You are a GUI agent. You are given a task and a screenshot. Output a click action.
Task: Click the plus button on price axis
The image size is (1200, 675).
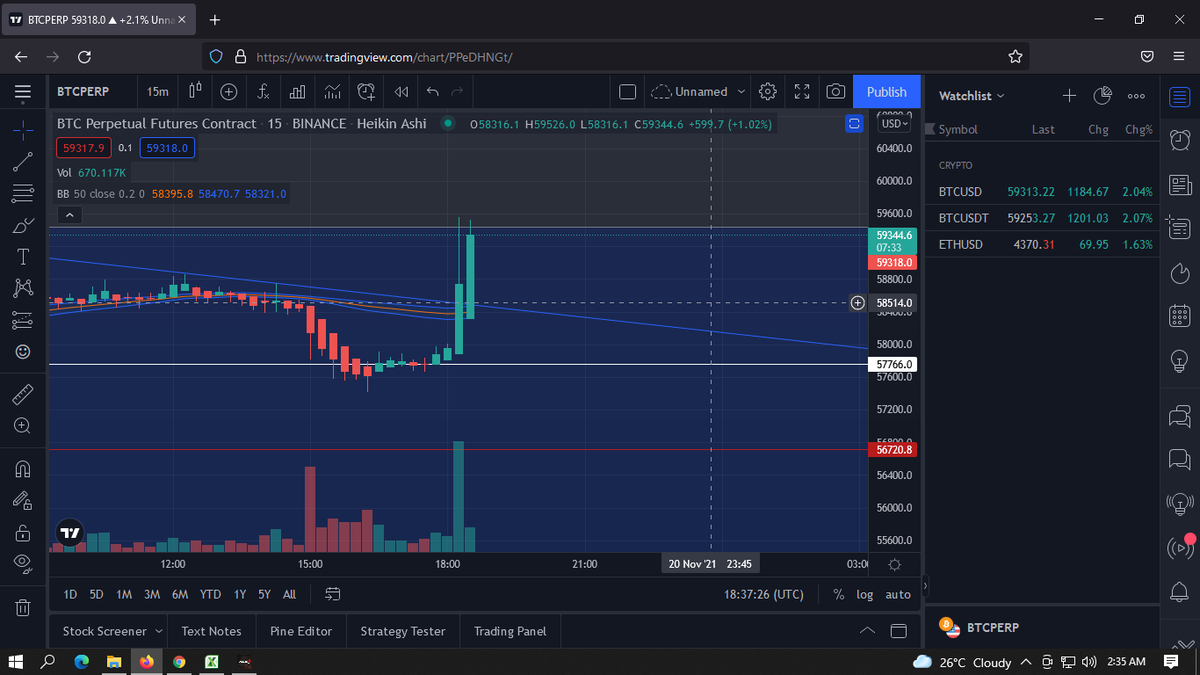click(x=857, y=302)
